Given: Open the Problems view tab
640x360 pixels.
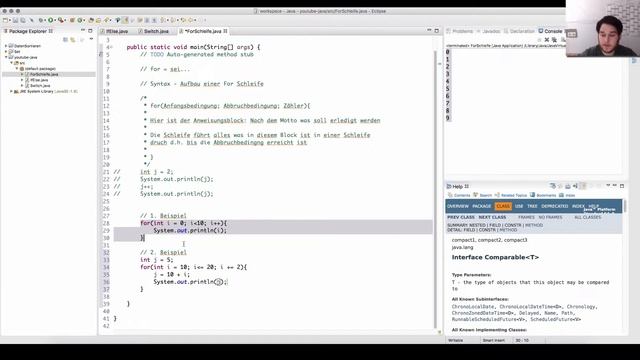Looking at the screenshot, I should 460,31.
